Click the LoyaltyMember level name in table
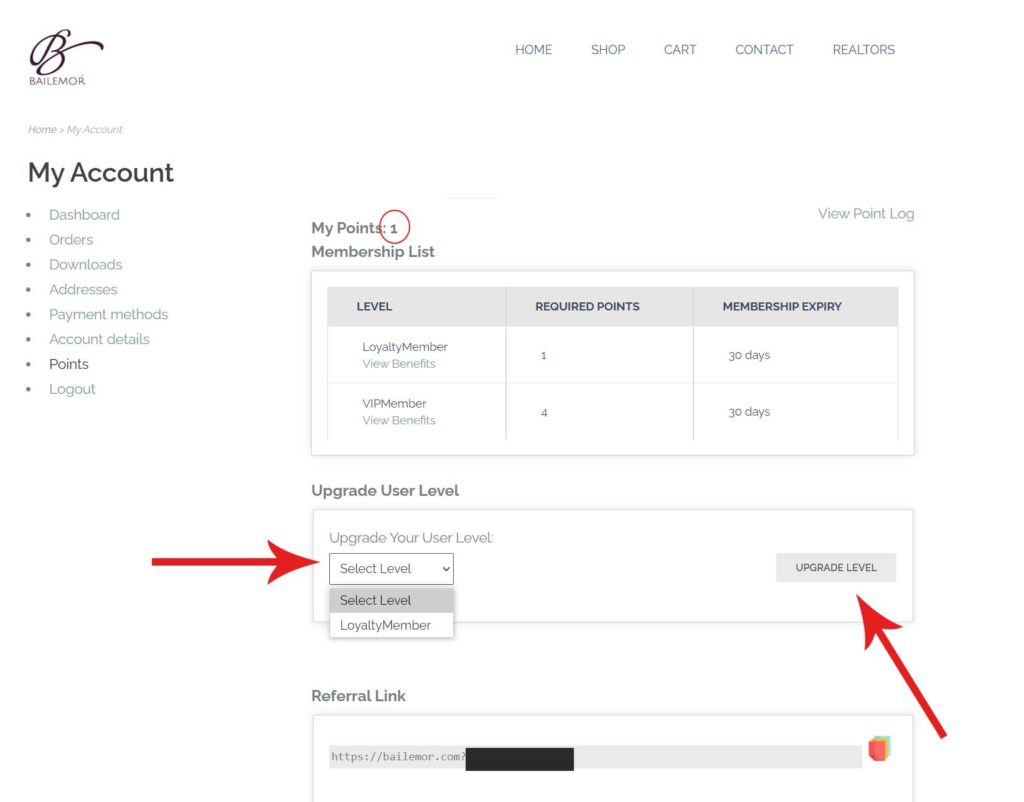 405,347
